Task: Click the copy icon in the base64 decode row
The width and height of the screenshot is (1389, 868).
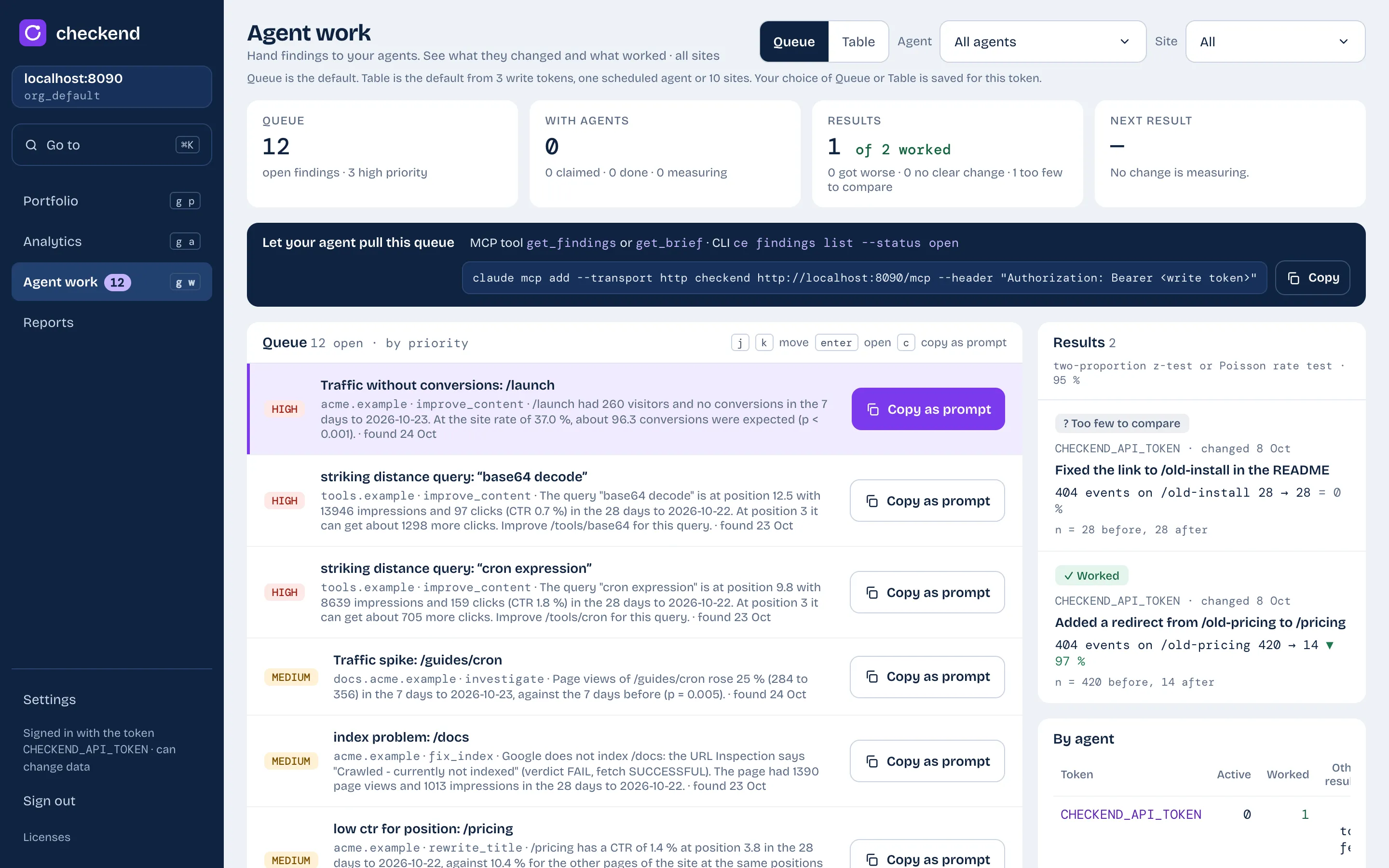Action: (872, 501)
